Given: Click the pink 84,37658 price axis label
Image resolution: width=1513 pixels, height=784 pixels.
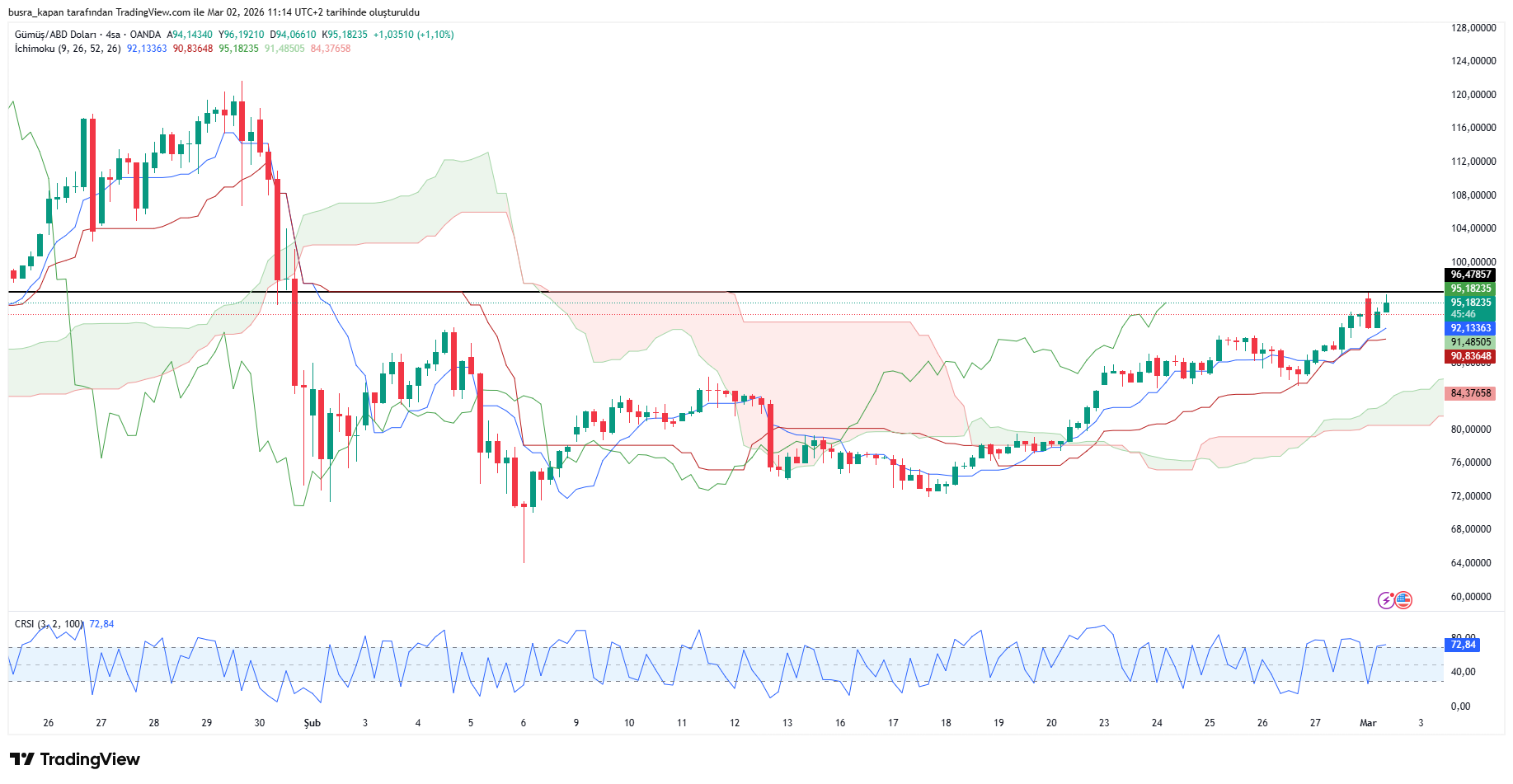Looking at the screenshot, I should [1470, 393].
